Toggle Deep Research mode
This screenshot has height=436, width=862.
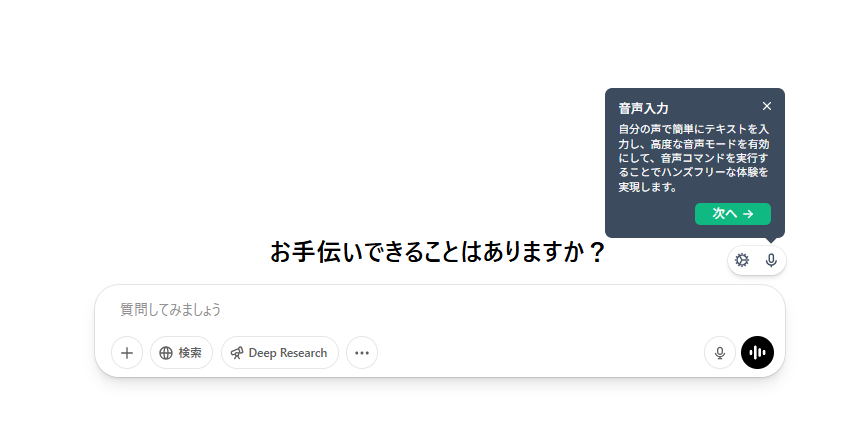(x=280, y=352)
